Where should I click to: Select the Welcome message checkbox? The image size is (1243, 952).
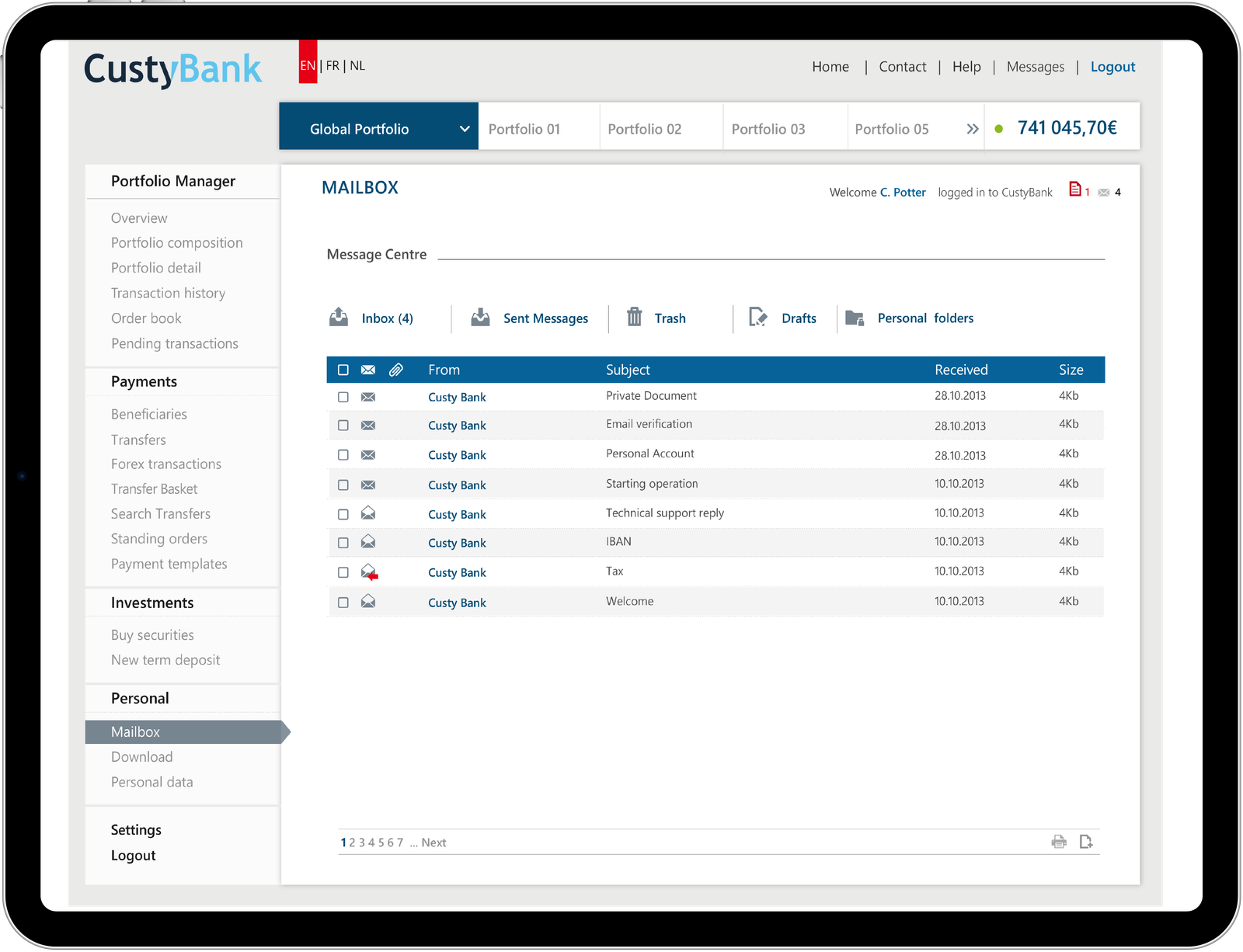click(343, 603)
